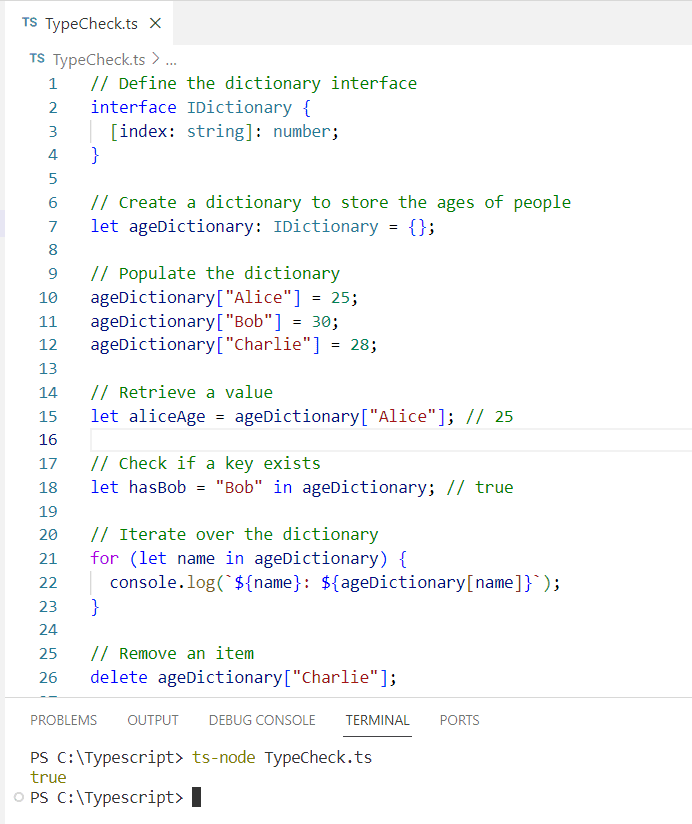Click the 'ts-node' command in the terminal
The height and width of the screenshot is (824, 692).
[224, 757]
